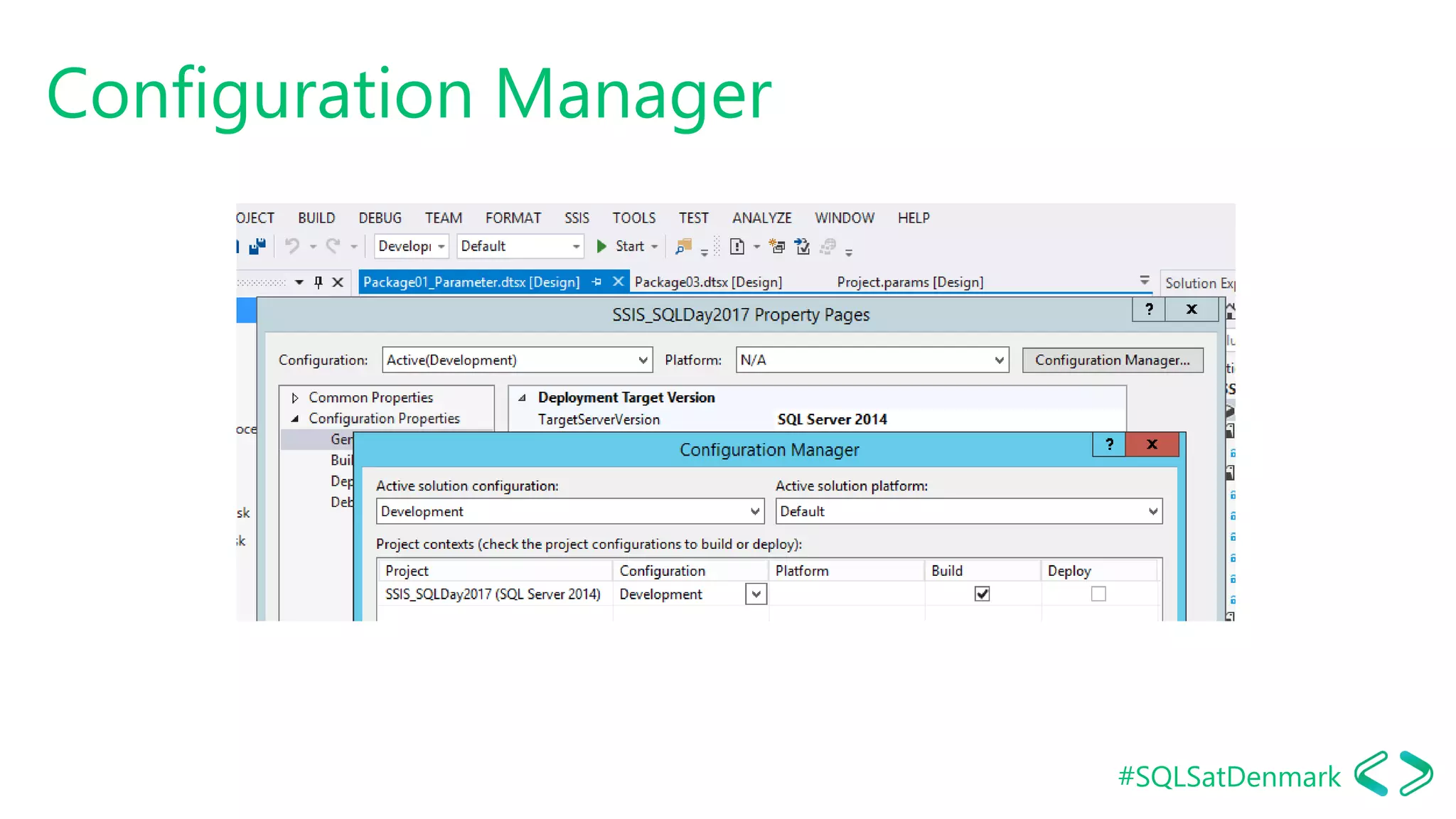
Task: Close the Package01_Parameter.dtsx tab
Action: [x=619, y=282]
